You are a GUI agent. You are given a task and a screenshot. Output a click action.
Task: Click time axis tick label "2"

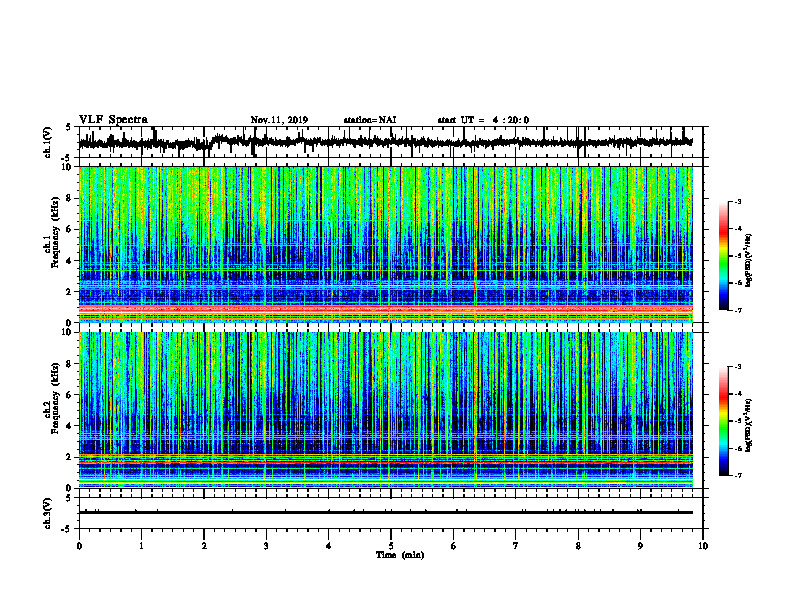[204, 546]
